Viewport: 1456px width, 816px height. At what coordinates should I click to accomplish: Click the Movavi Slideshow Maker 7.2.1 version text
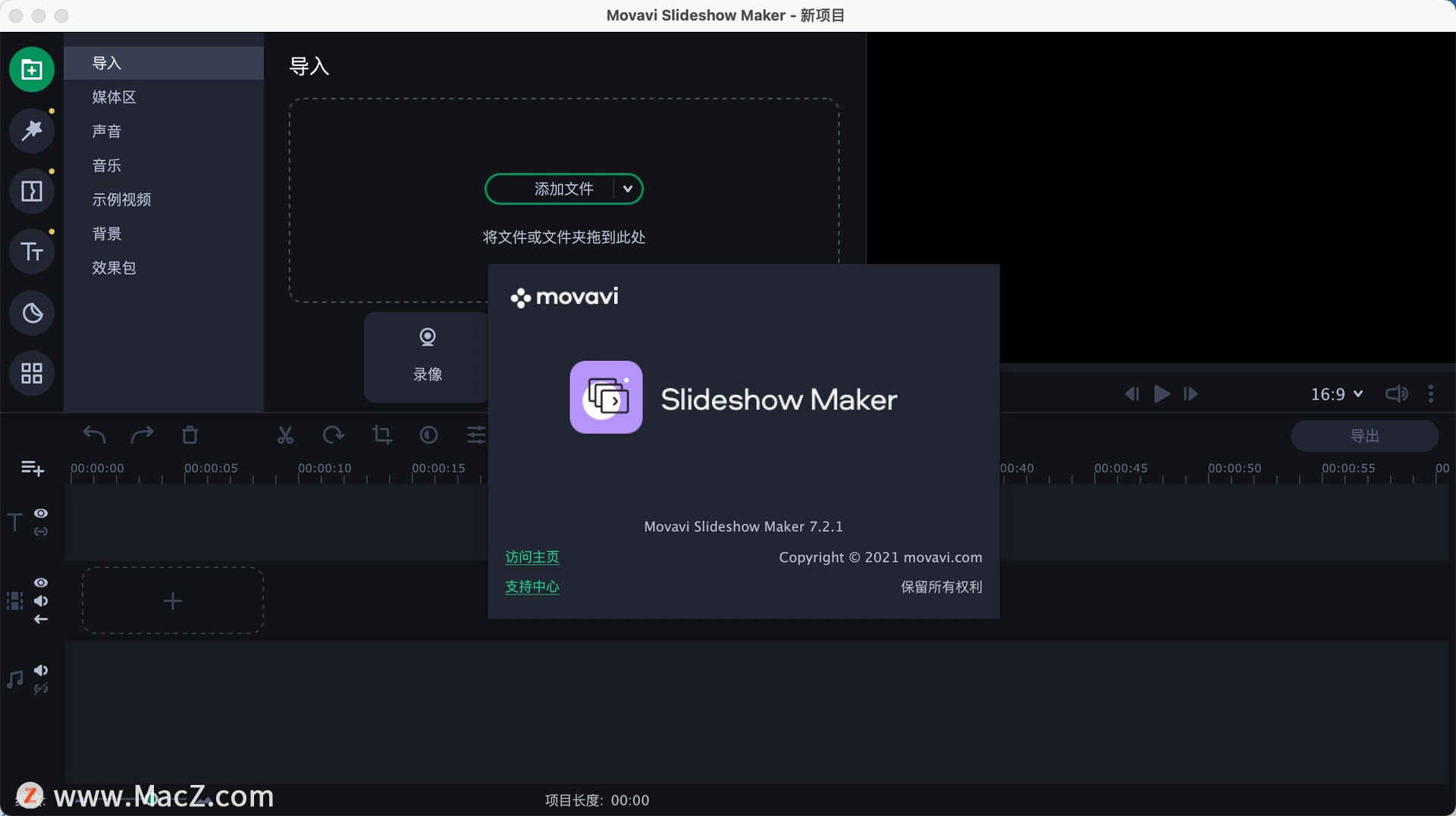click(743, 526)
